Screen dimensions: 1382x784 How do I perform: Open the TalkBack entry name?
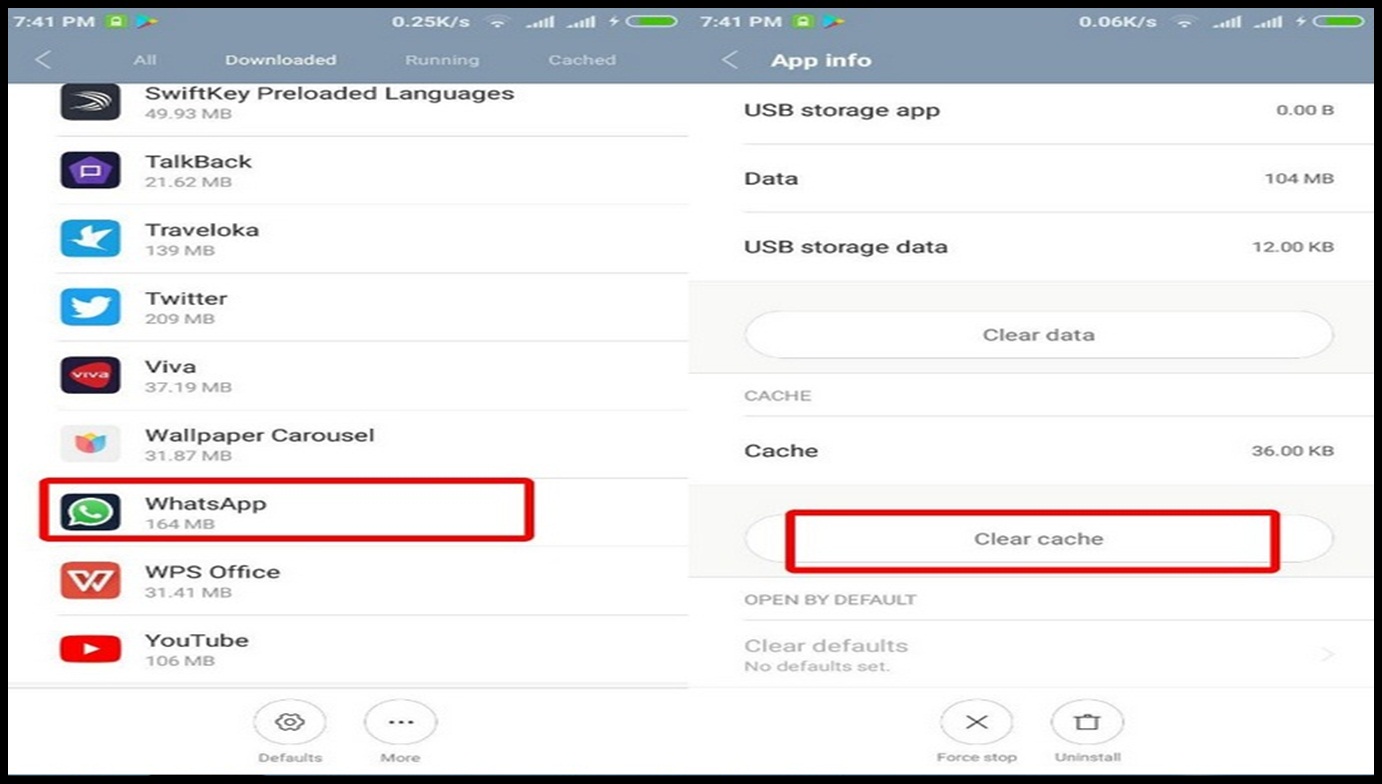(x=198, y=161)
